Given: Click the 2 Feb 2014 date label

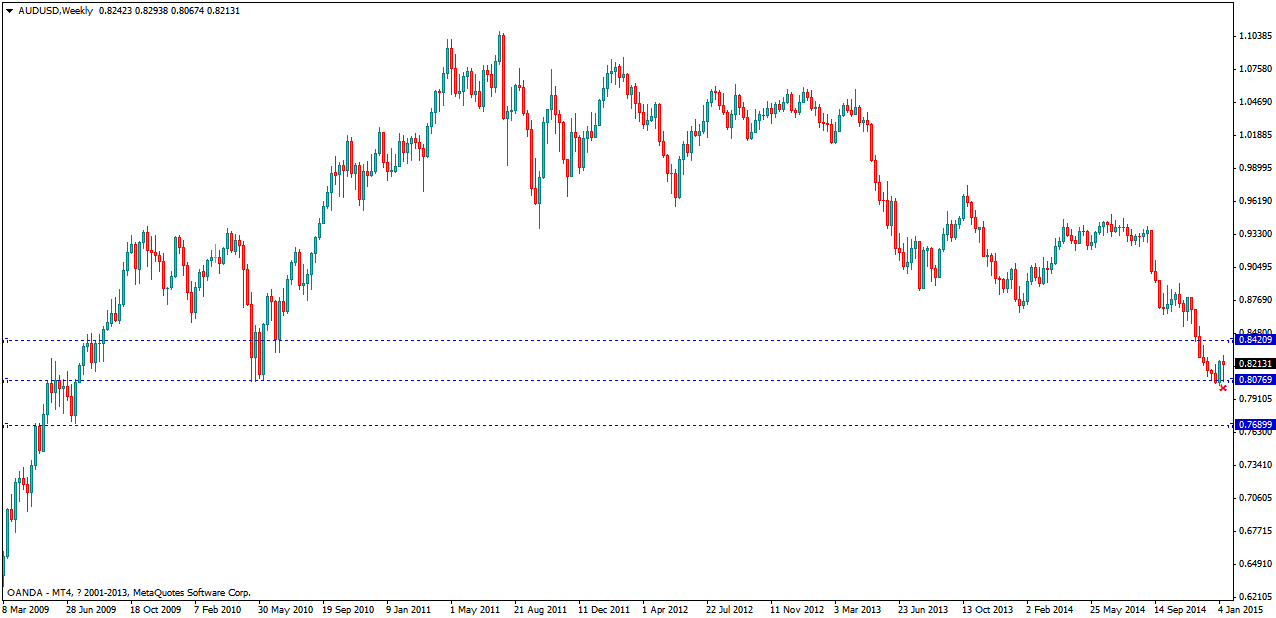Looking at the screenshot, I should [1049, 609].
